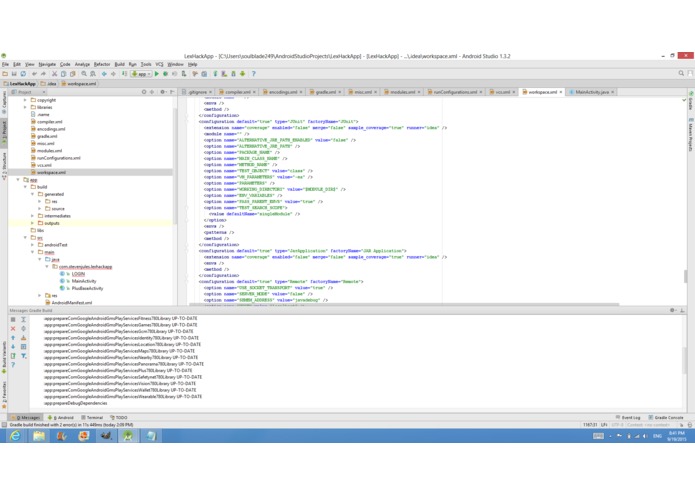Expand the copyright folder in tree
695x494 pixels.
[x=25, y=100]
